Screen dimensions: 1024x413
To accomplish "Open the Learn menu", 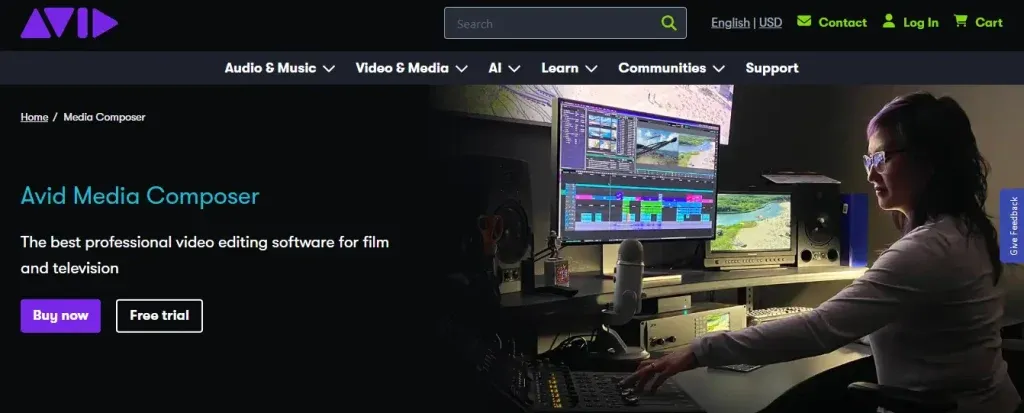I will 560,68.
